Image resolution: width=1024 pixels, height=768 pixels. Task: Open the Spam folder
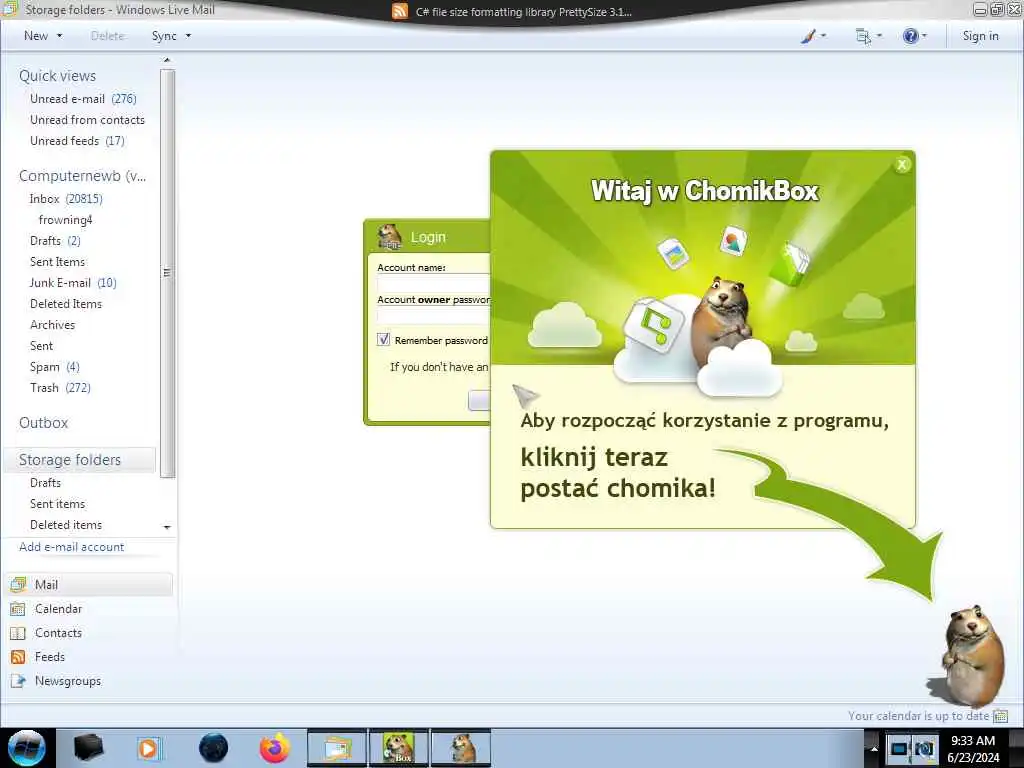click(55, 366)
